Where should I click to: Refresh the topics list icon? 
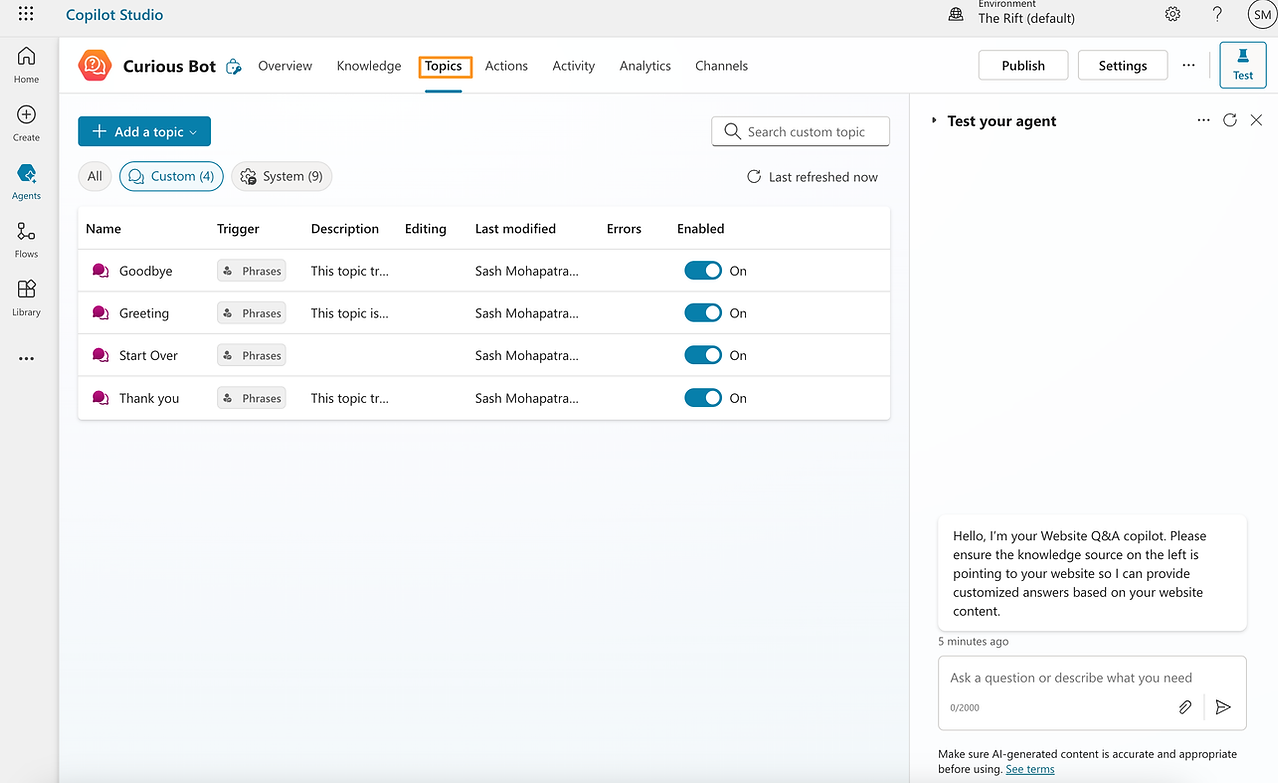(754, 177)
